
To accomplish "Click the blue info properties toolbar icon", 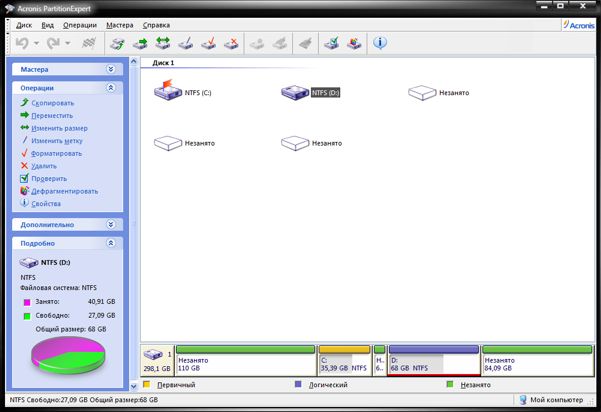I will point(380,44).
